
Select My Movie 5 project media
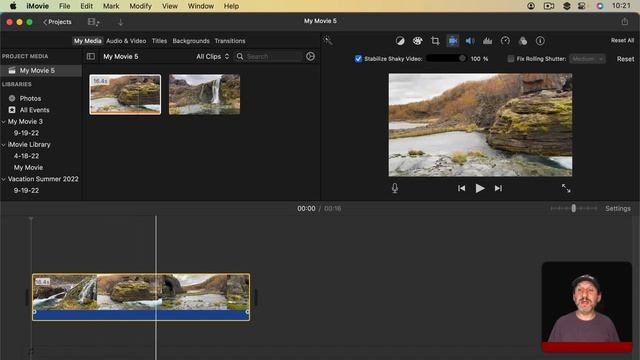point(41,71)
